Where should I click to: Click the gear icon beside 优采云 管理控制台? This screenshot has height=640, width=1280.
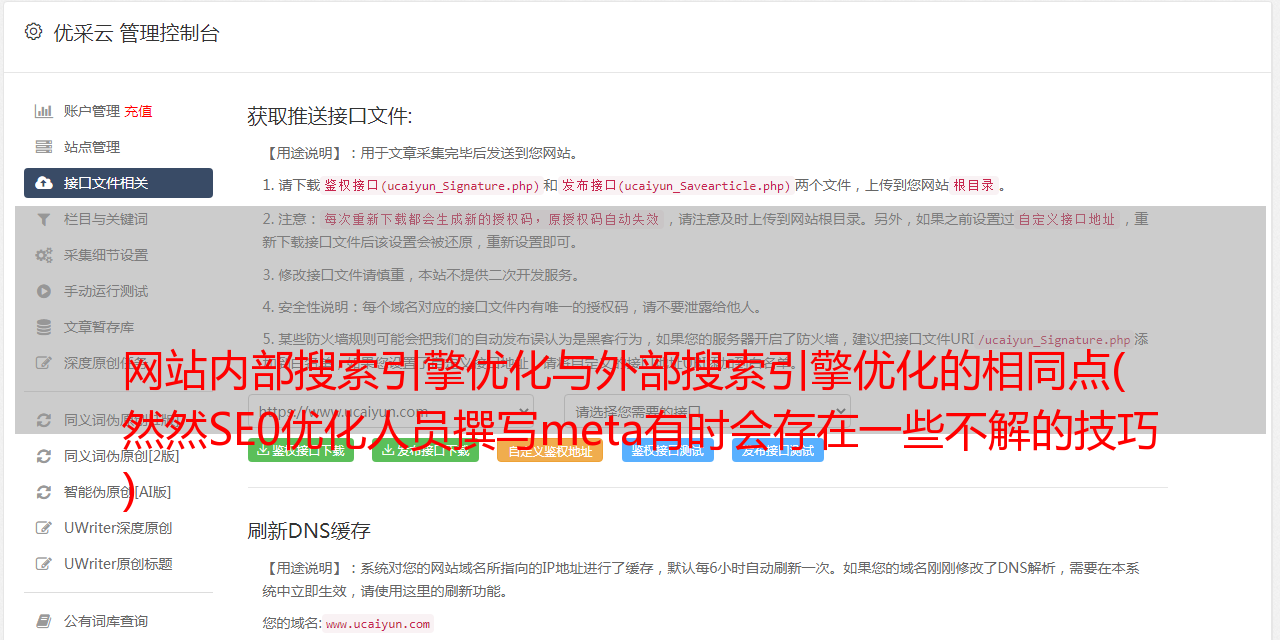tap(33, 32)
